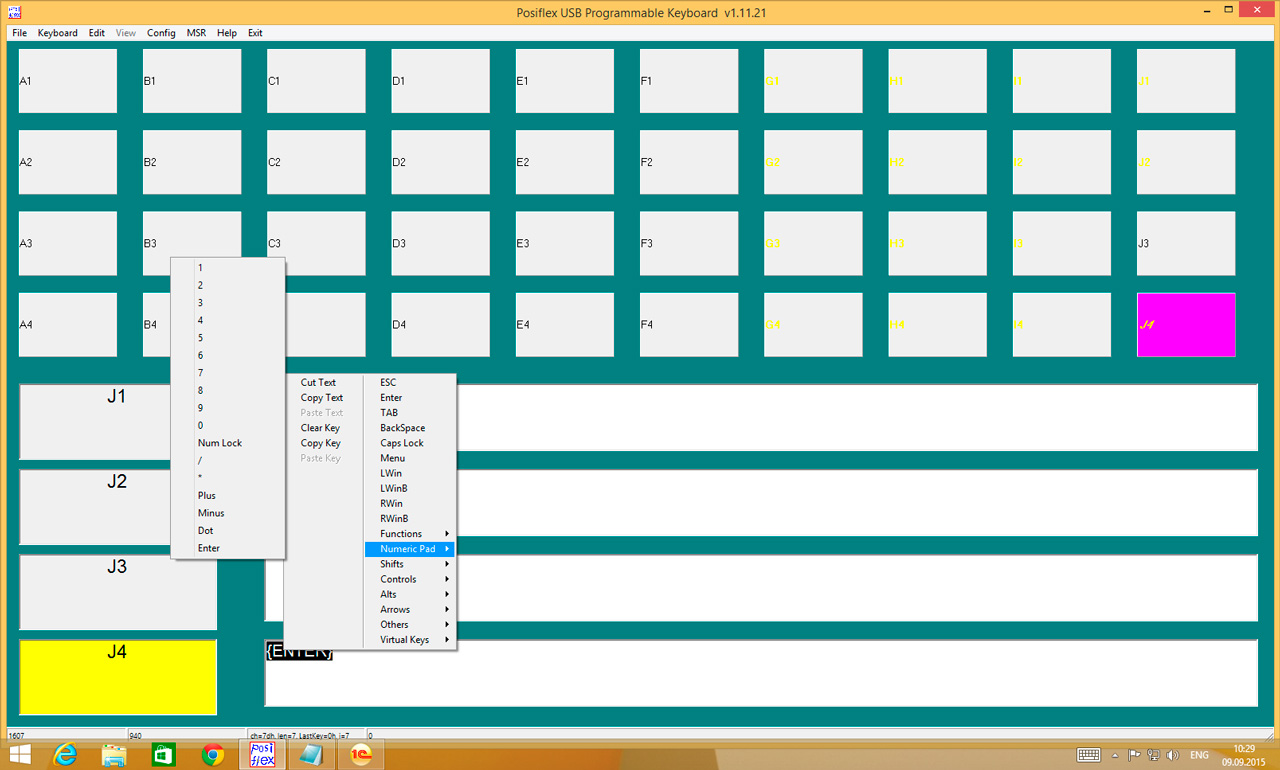Viewport: 1280px width, 770px height.
Task: Show hidden system tray icons
Action: click(x=1115, y=755)
